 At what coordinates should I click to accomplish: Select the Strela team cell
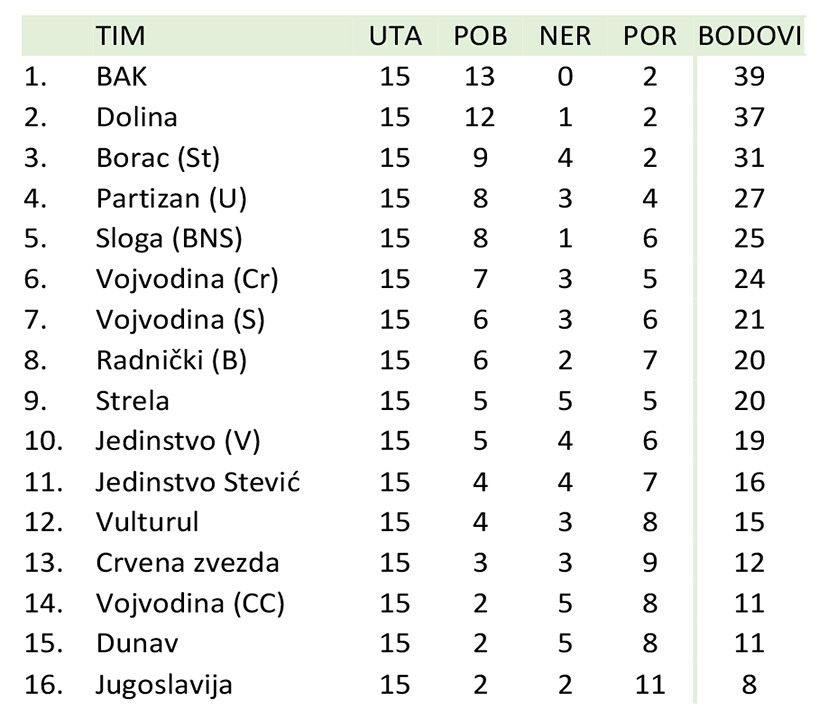point(133,401)
